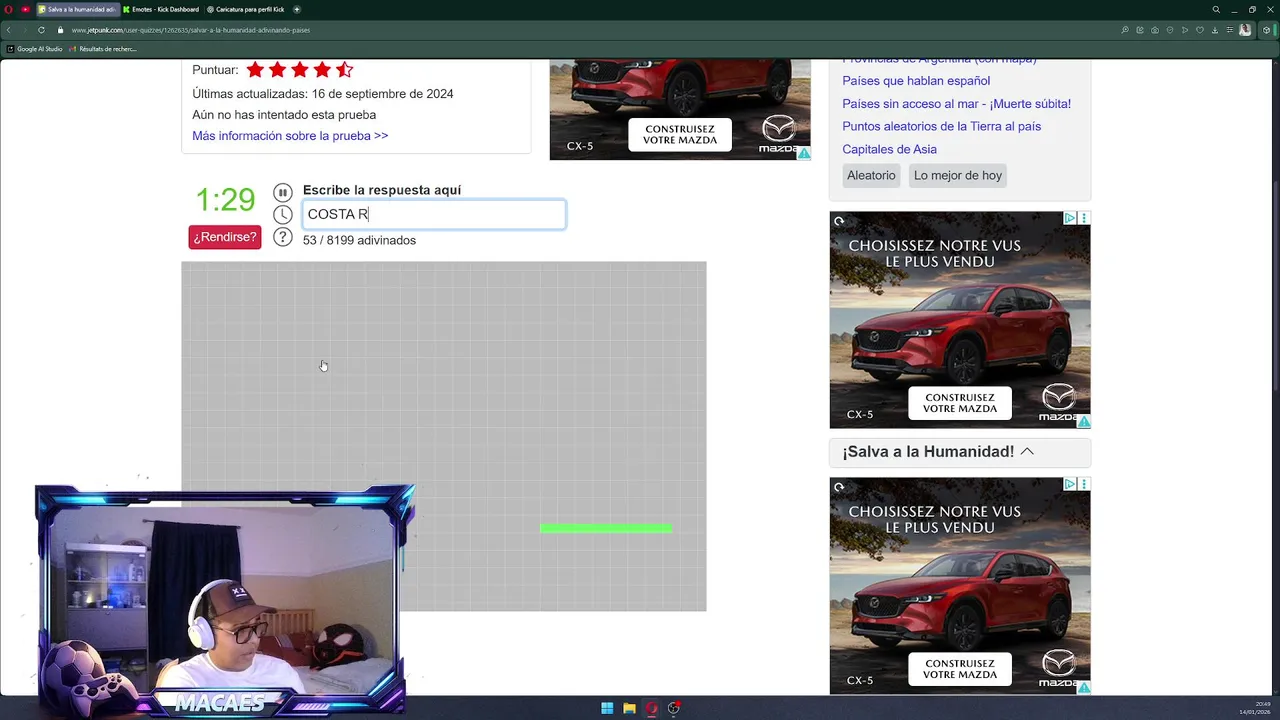Screen dimensions: 1280x720
Task: Add page to bookmarks with heart icon
Action: 1200,30
